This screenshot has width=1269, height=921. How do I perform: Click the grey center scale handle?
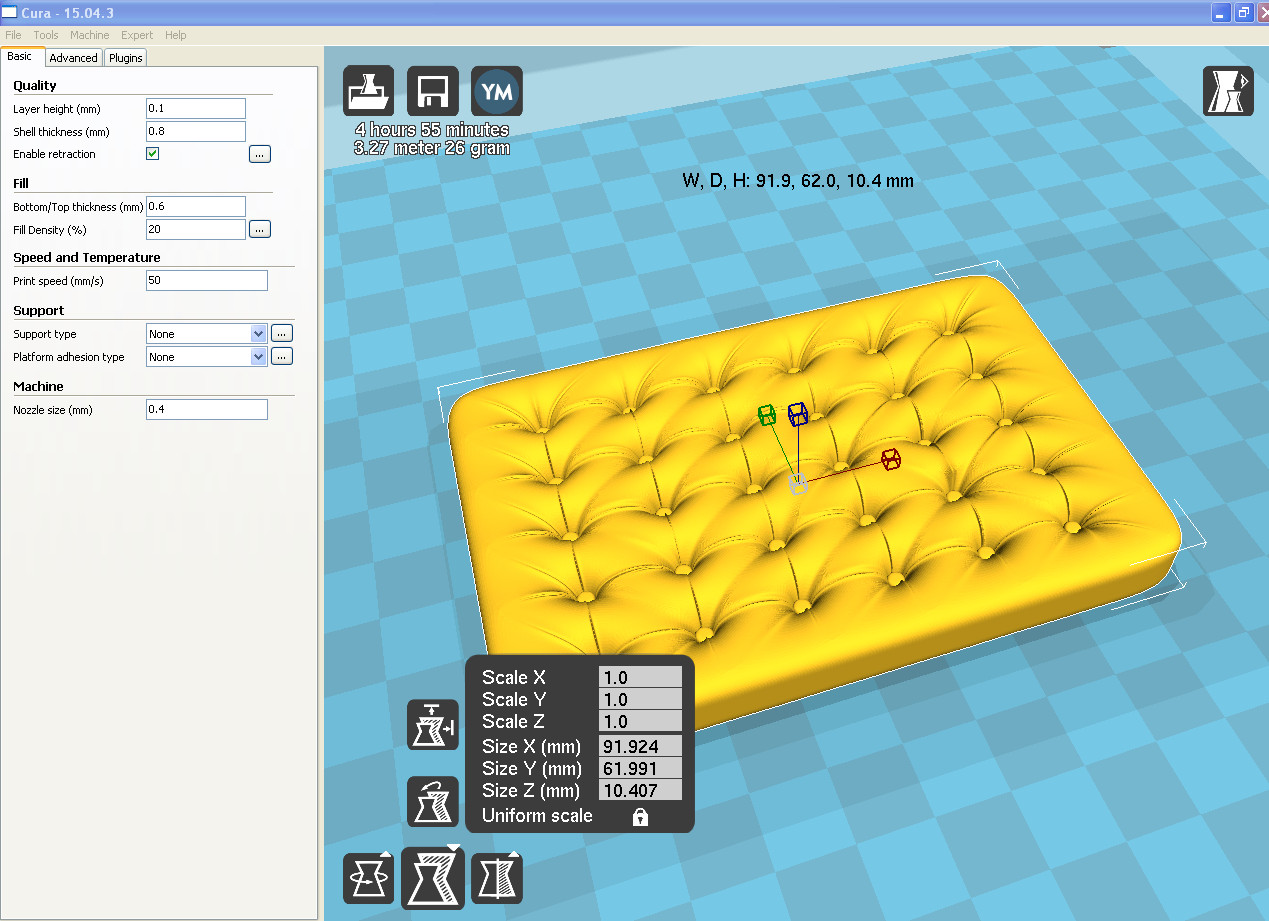tap(798, 484)
